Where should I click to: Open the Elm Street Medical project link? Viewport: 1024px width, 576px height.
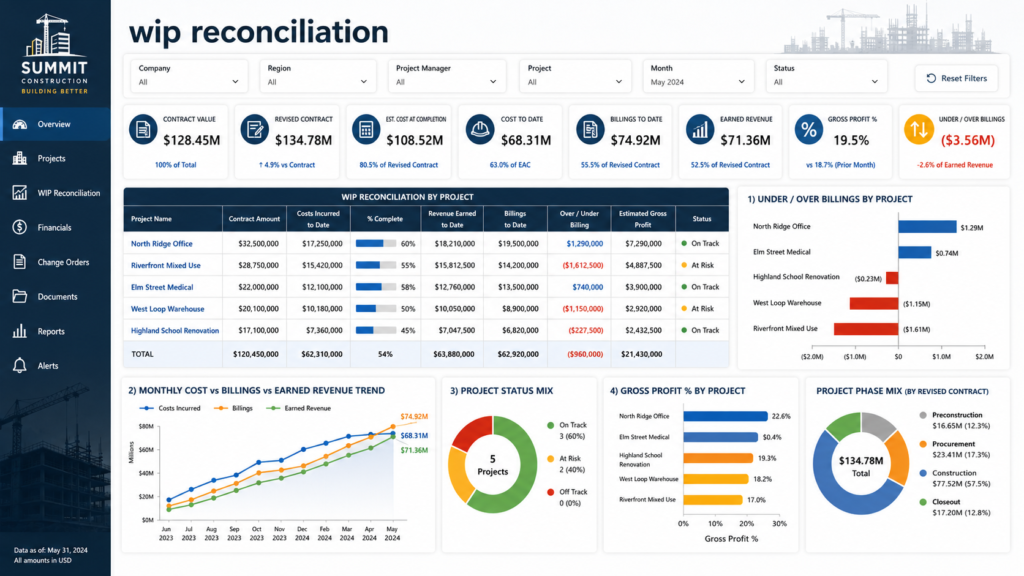tap(161, 287)
